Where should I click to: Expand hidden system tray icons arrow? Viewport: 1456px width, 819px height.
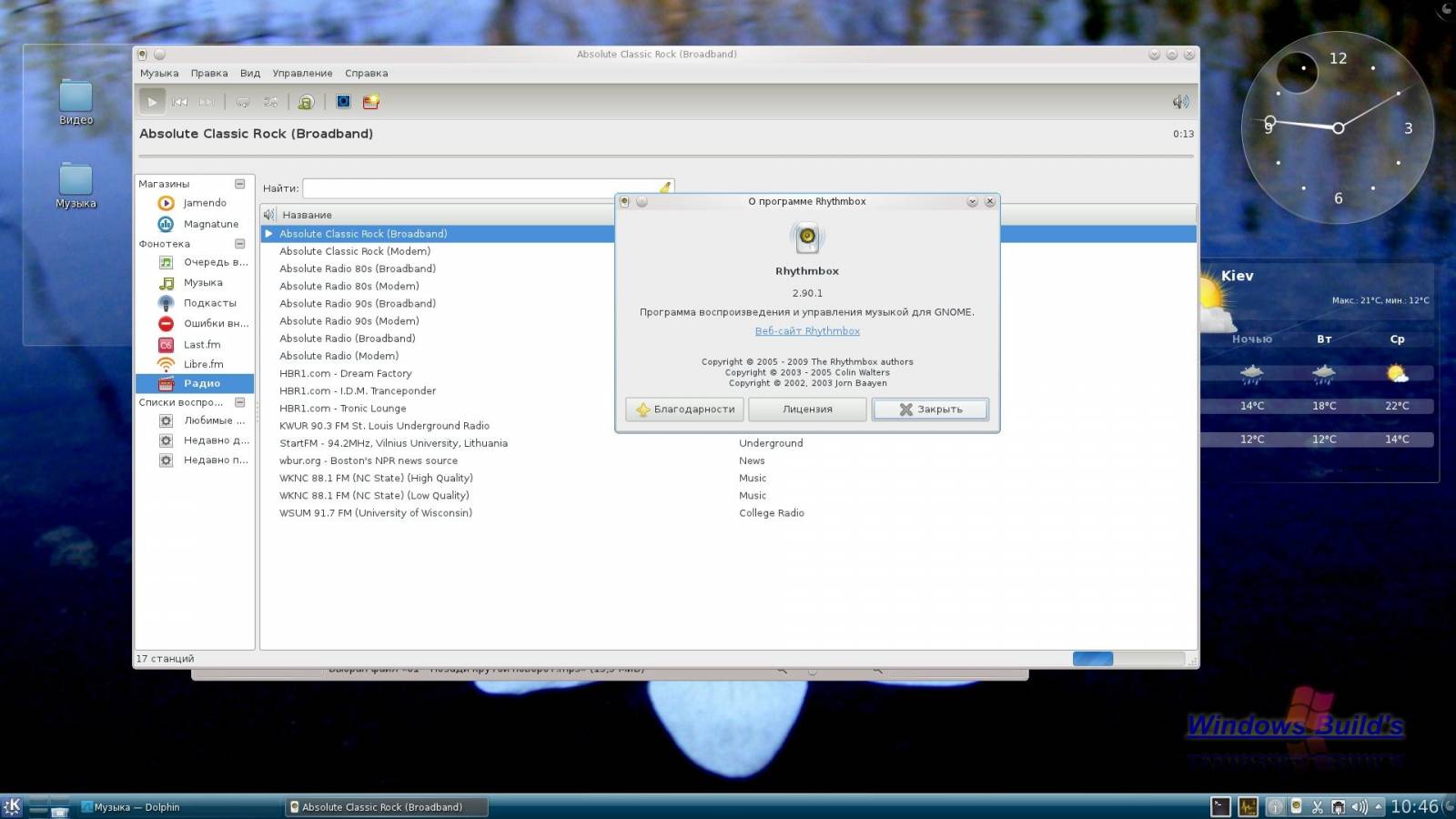1379,806
